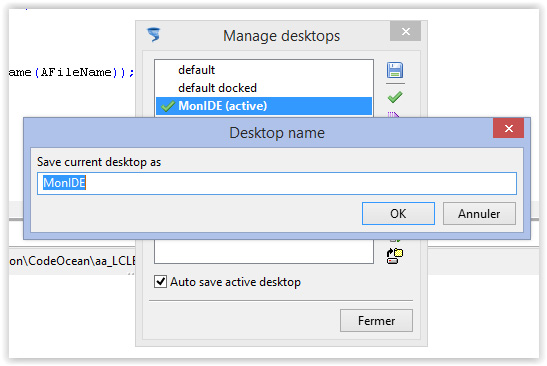This screenshot has width=547, height=366.
Task: Toggle Auto save active desktop checkbox
Action: 160,281
